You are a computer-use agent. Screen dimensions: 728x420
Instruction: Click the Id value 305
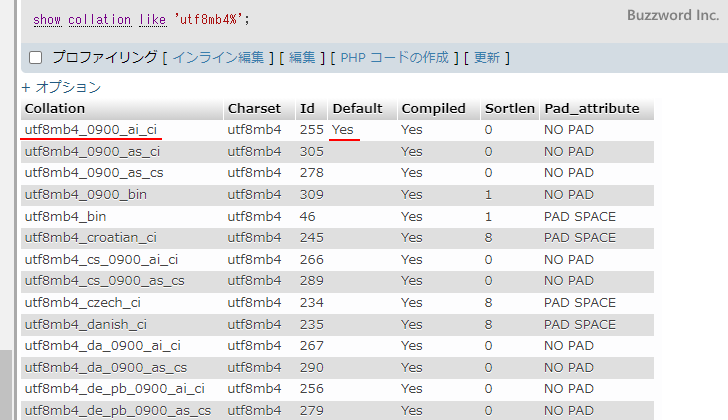pos(312,152)
